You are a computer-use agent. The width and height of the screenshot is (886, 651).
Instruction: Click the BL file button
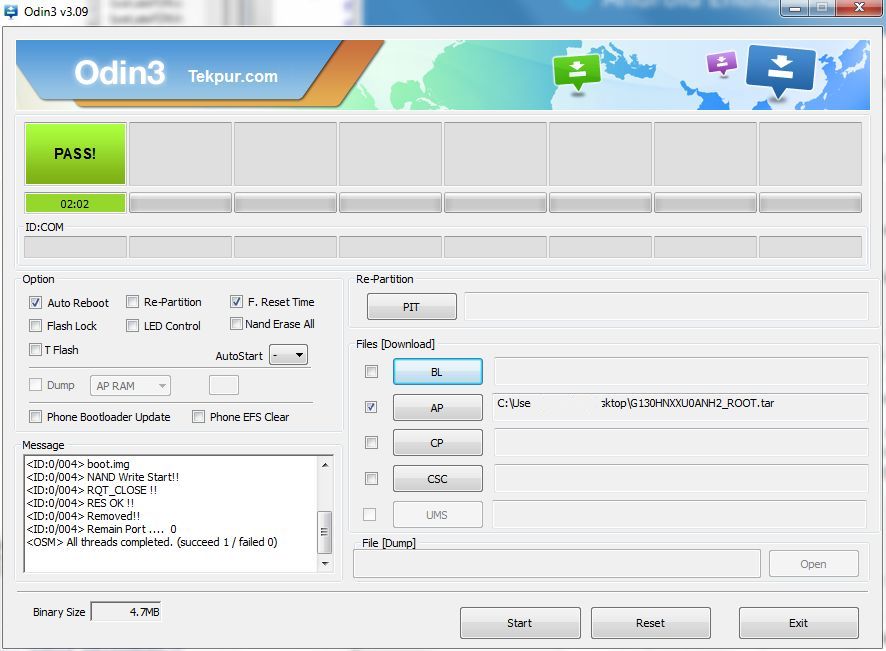click(x=437, y=372)
